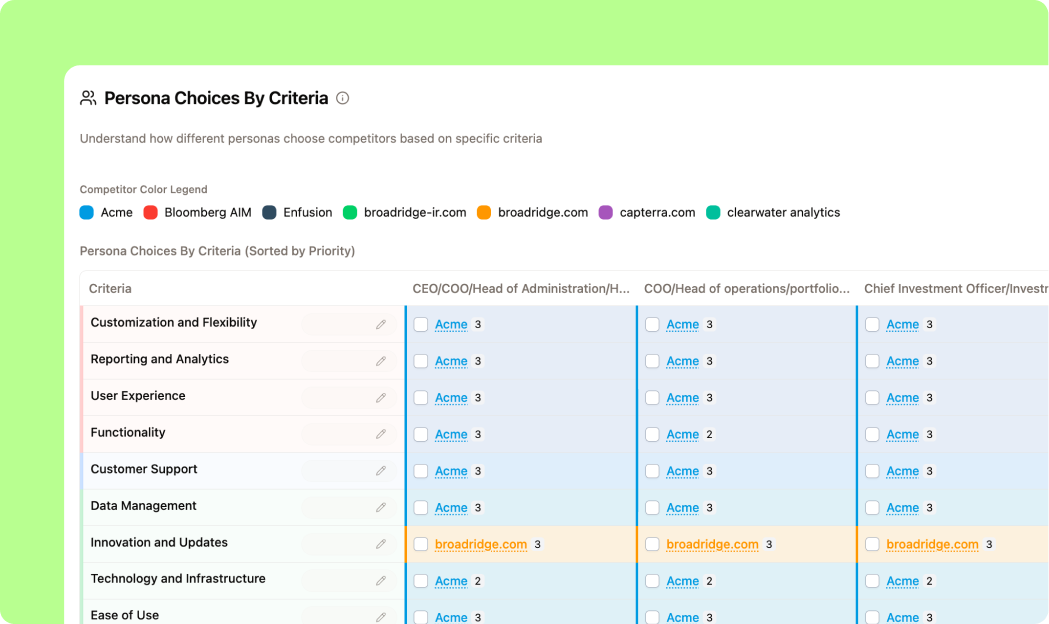Click the red Bloomberg AIM legend swatch
The height and width of the screenshot is (624, 1049).
coord(151,213)
